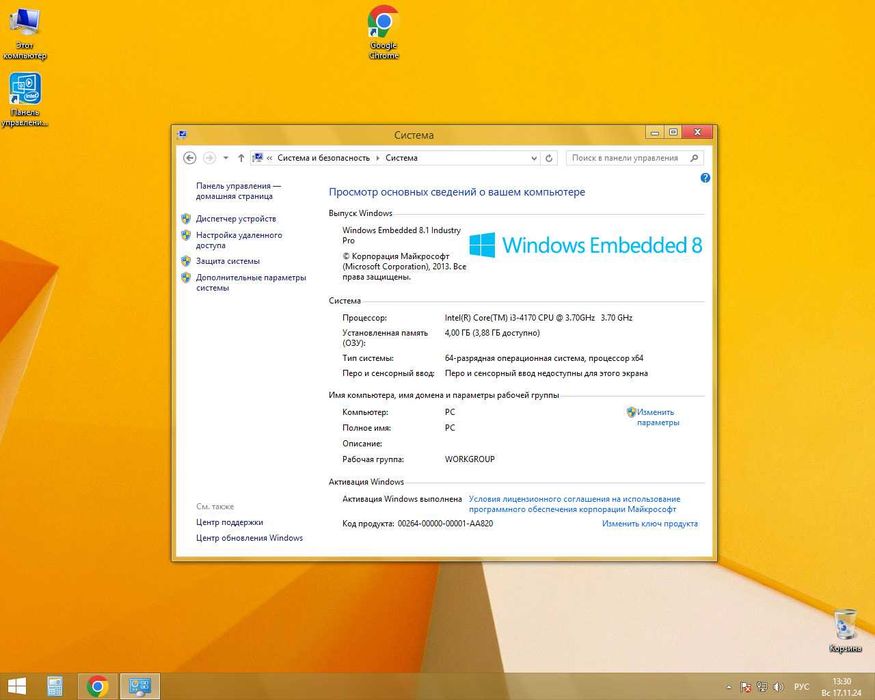875x700 pixels.
Task: Go up one level with up arrow
Action: click(241, 158)
